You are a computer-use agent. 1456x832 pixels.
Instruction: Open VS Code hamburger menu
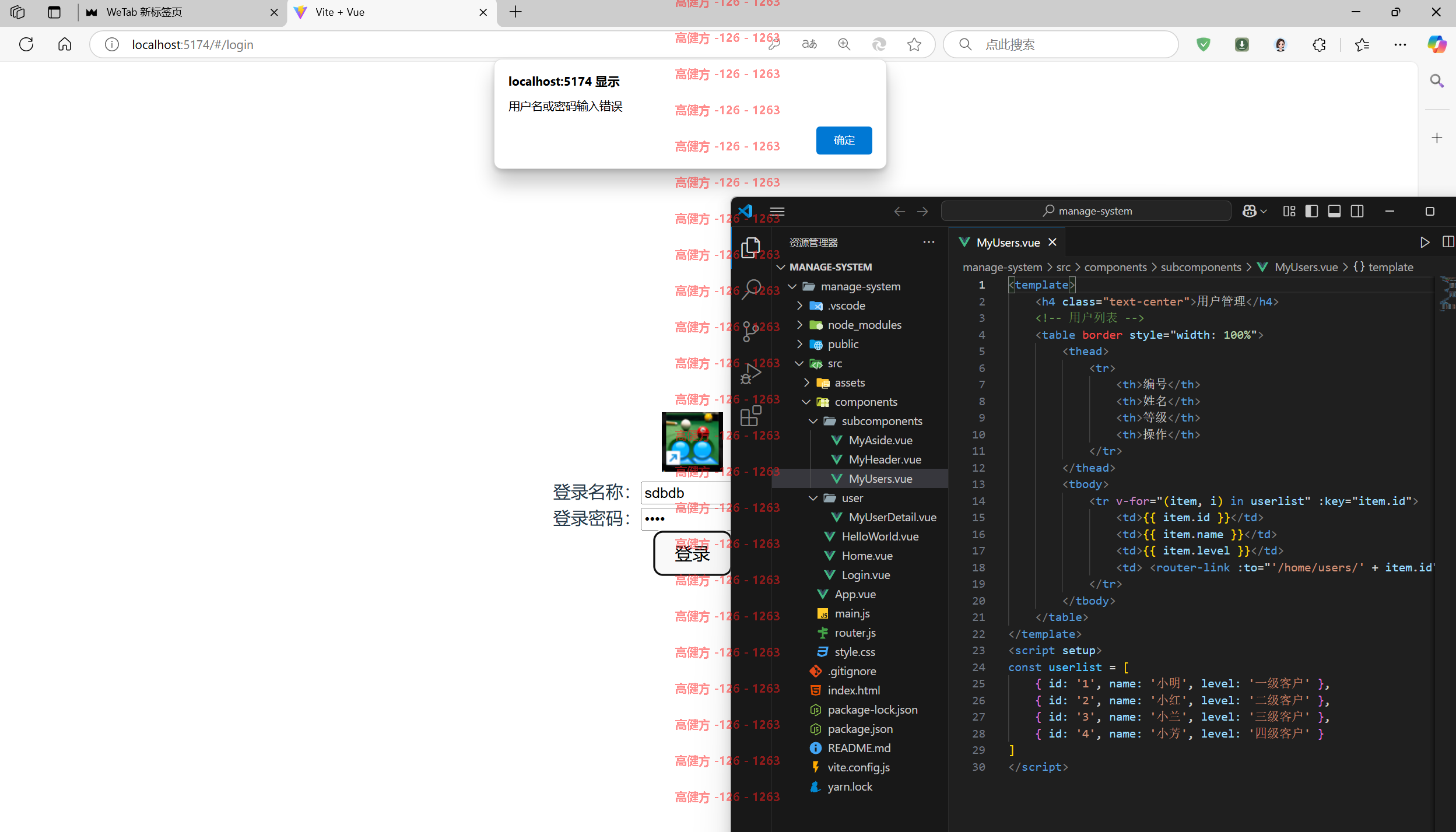[x=777, y=211]
